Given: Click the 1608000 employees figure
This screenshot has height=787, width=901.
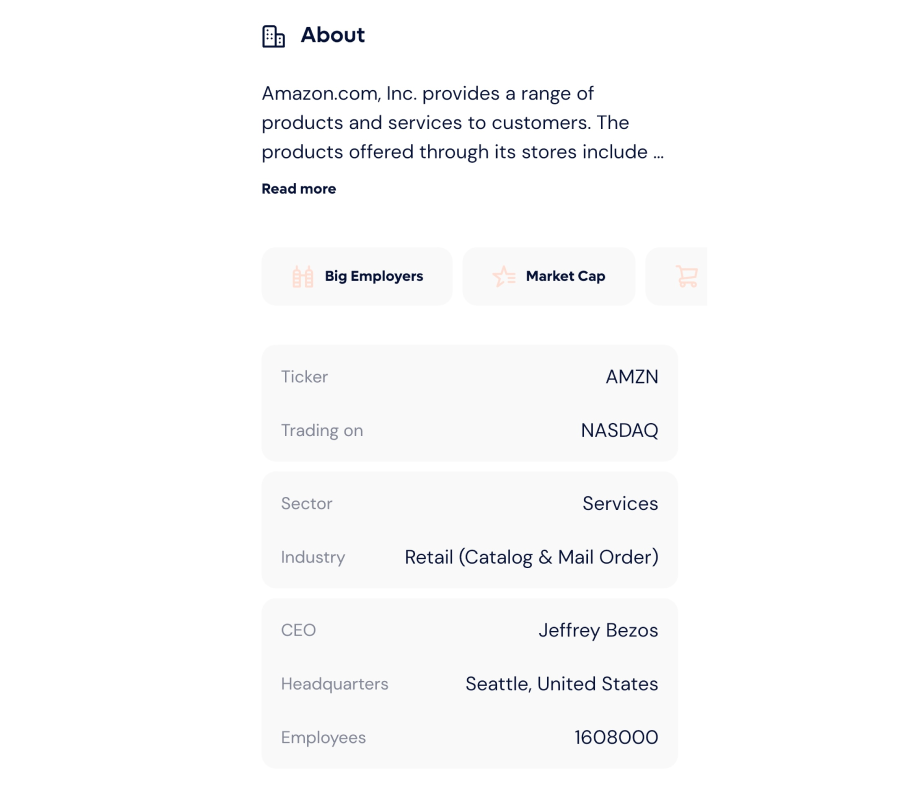Looking at the screenshot, I should point(617,738).
